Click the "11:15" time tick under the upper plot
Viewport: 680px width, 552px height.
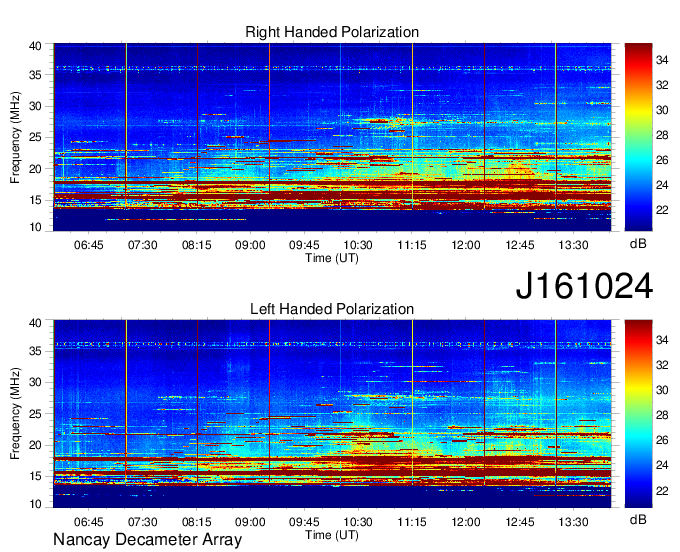coord(412,245)
